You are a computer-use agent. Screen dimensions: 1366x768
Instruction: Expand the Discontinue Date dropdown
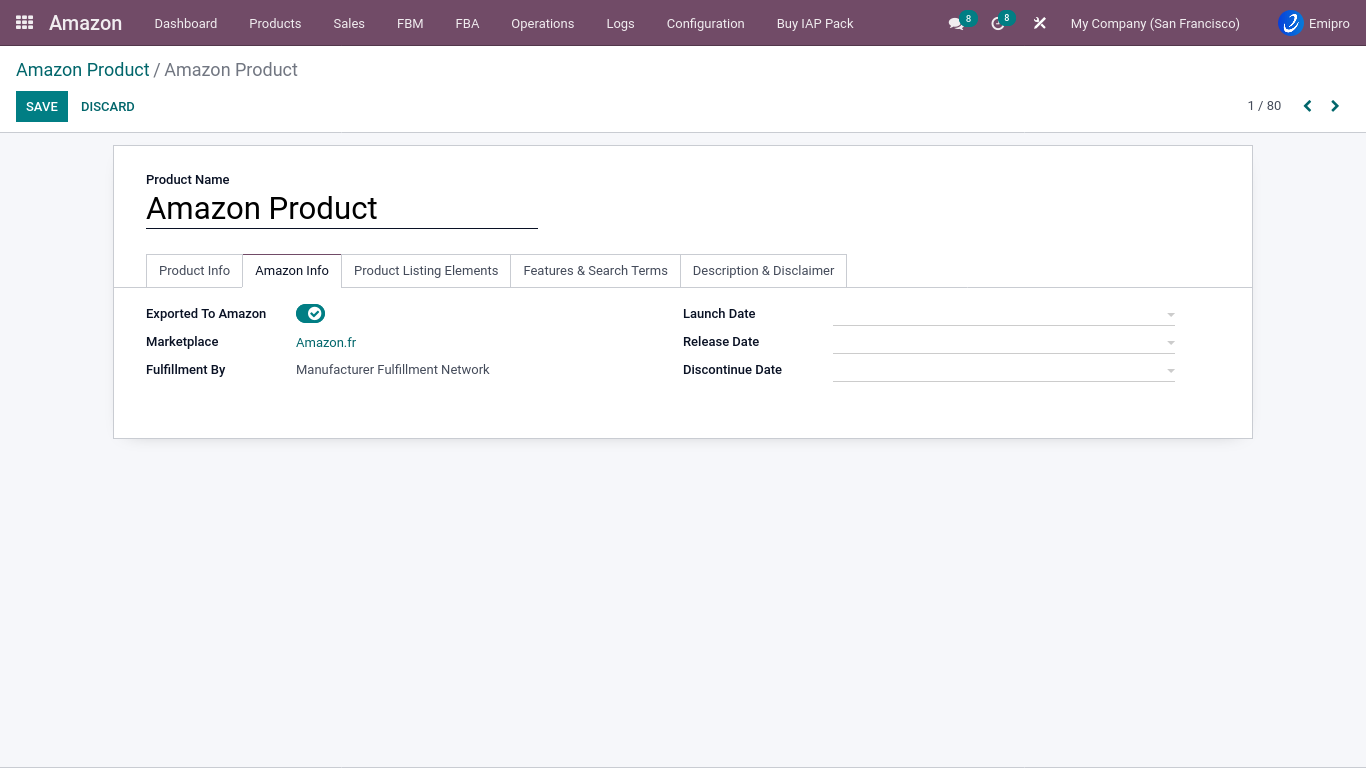[x=1170, y=371]
